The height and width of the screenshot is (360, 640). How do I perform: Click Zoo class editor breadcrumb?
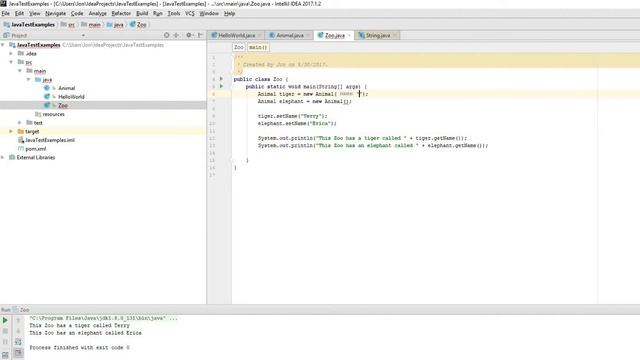click(239, 47)
